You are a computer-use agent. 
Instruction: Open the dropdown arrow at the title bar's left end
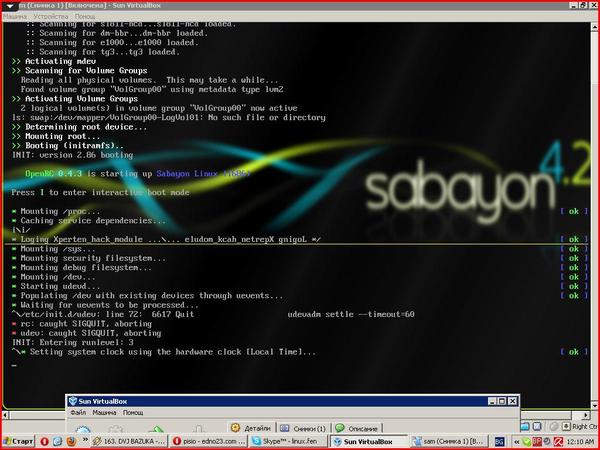tap(10, 6)
